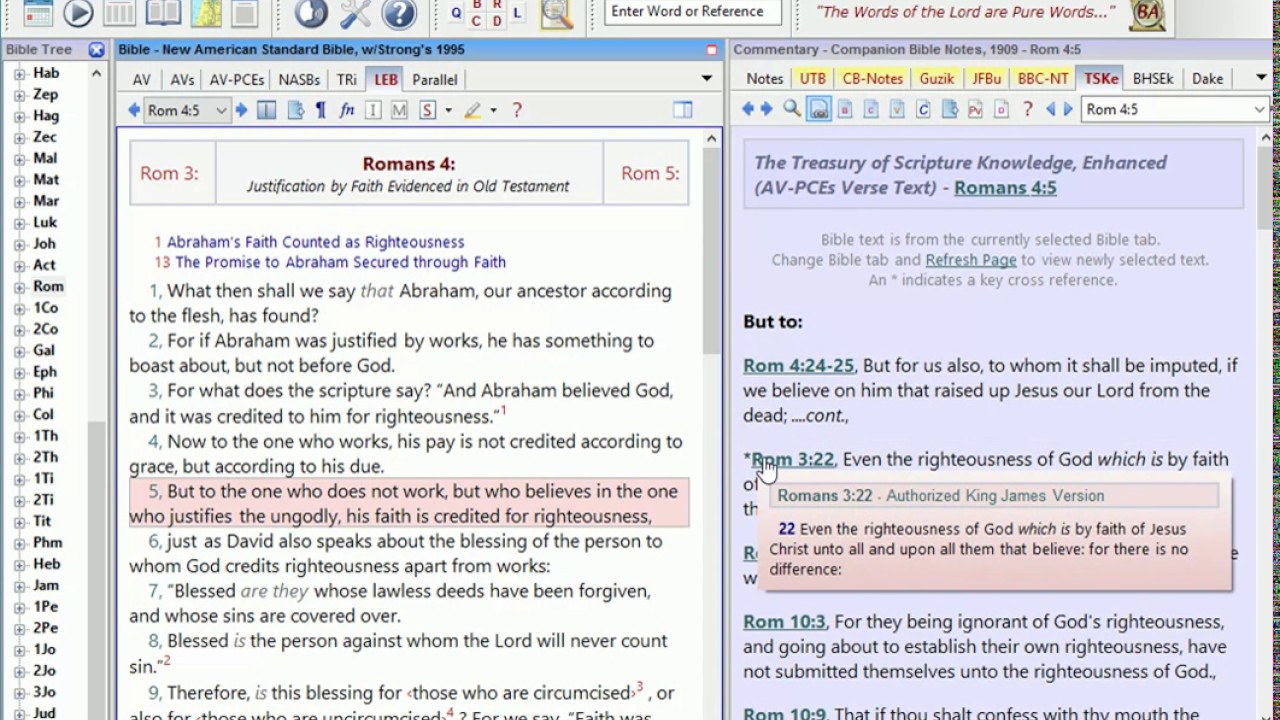Open the magnifier search Bible icon
The width and height of the screenshot is (1280, 720).
click(x=556, y=13)
